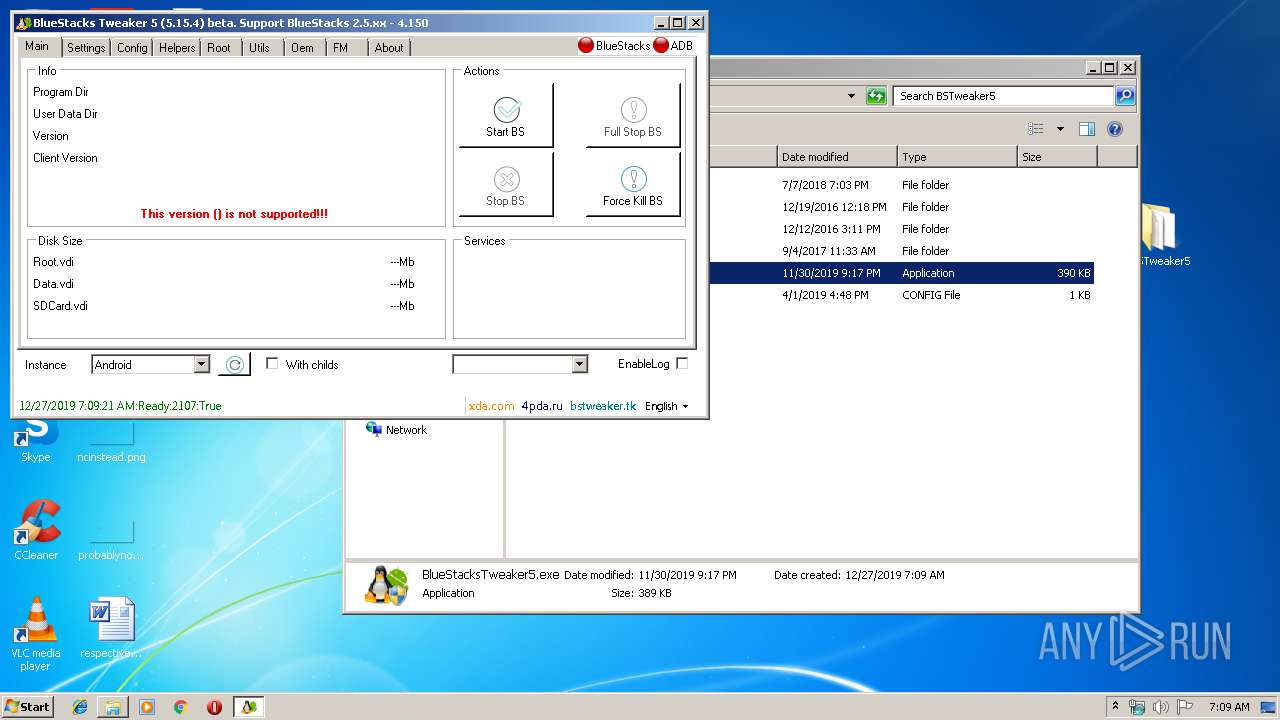Screen dimensions: 1280x720
Task: Click the Network icon in Explorer sidebar
Action: (x=374, y=429)
